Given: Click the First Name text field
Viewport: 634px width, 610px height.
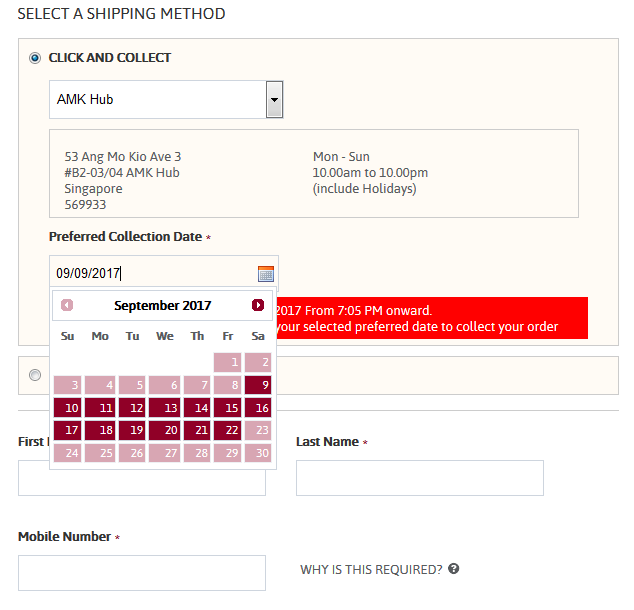Looking at the screenshot, I should [x=142, y=483].
